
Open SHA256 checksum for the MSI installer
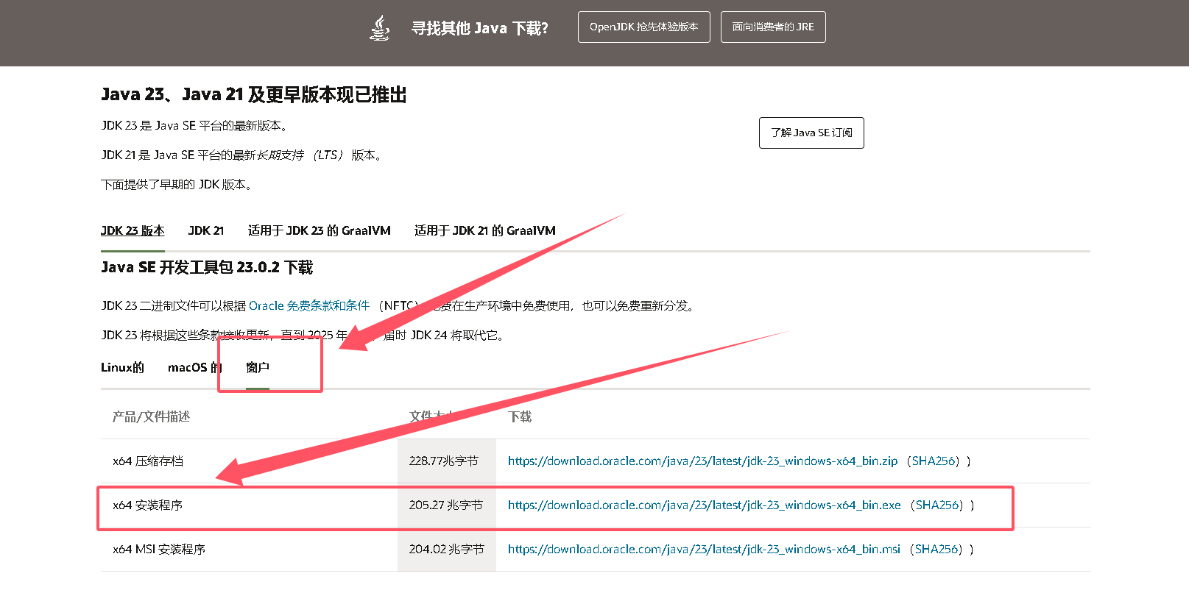(x=937, y=549)
